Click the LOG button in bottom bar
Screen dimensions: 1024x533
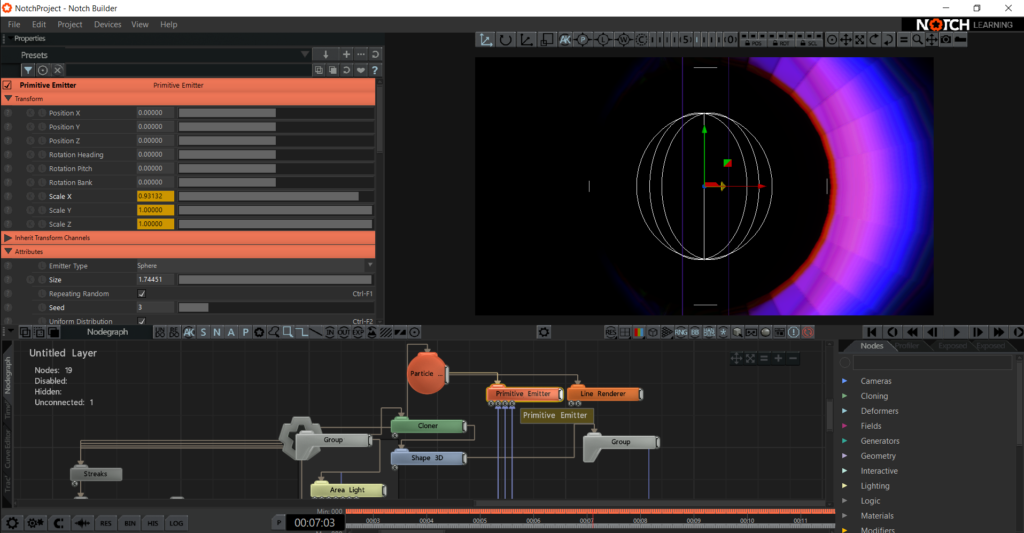click(x=176, y=523)
